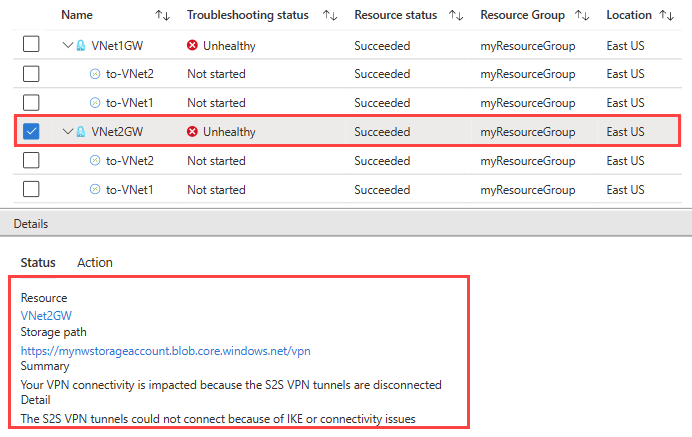Click the VNet2GW gateway lock icon
This screenshot has height=437, width=692.
point(81,132)
